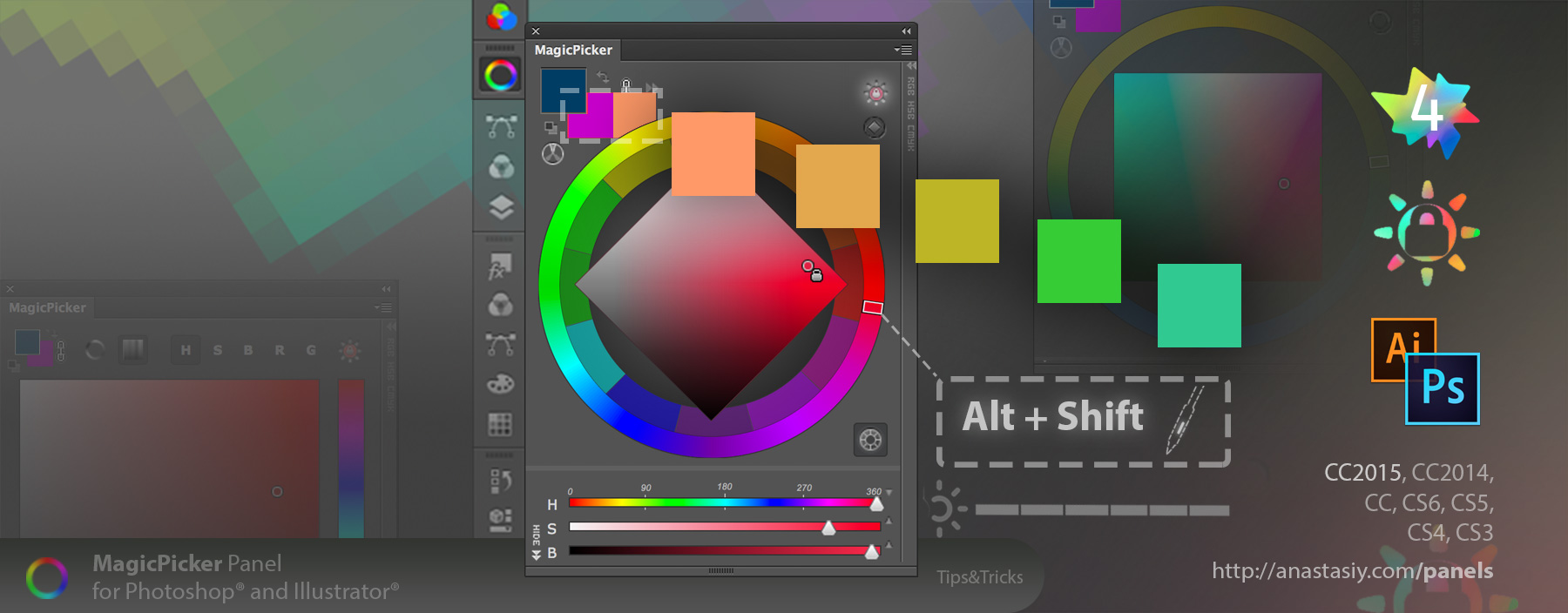
Task: Open the Tips&Tricks tab
Action: (980, 577)
